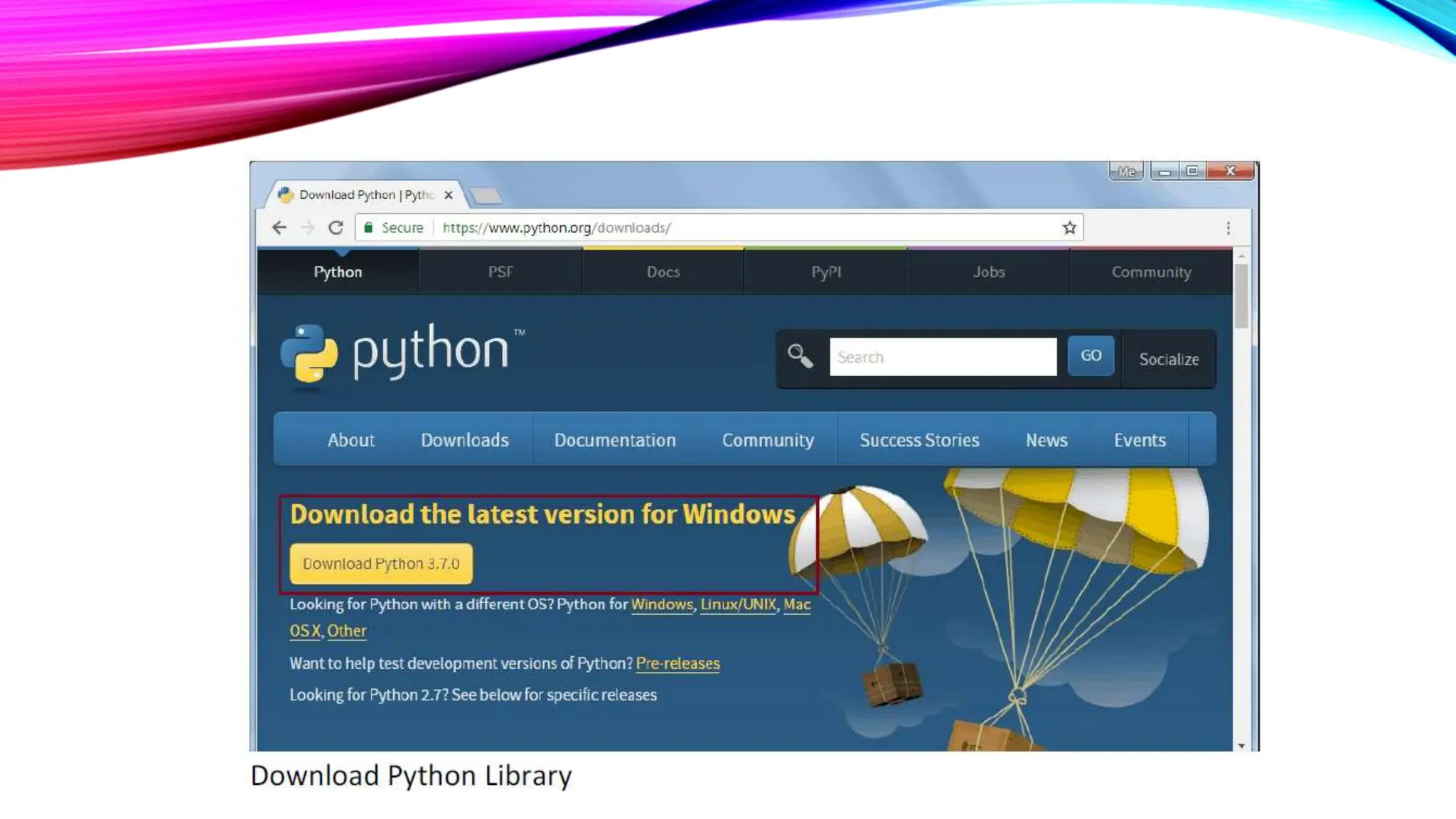The height and width of the screenshot is (819, 1456).
Task: Click the green Secure padlock icon
Action: point(368,227)
